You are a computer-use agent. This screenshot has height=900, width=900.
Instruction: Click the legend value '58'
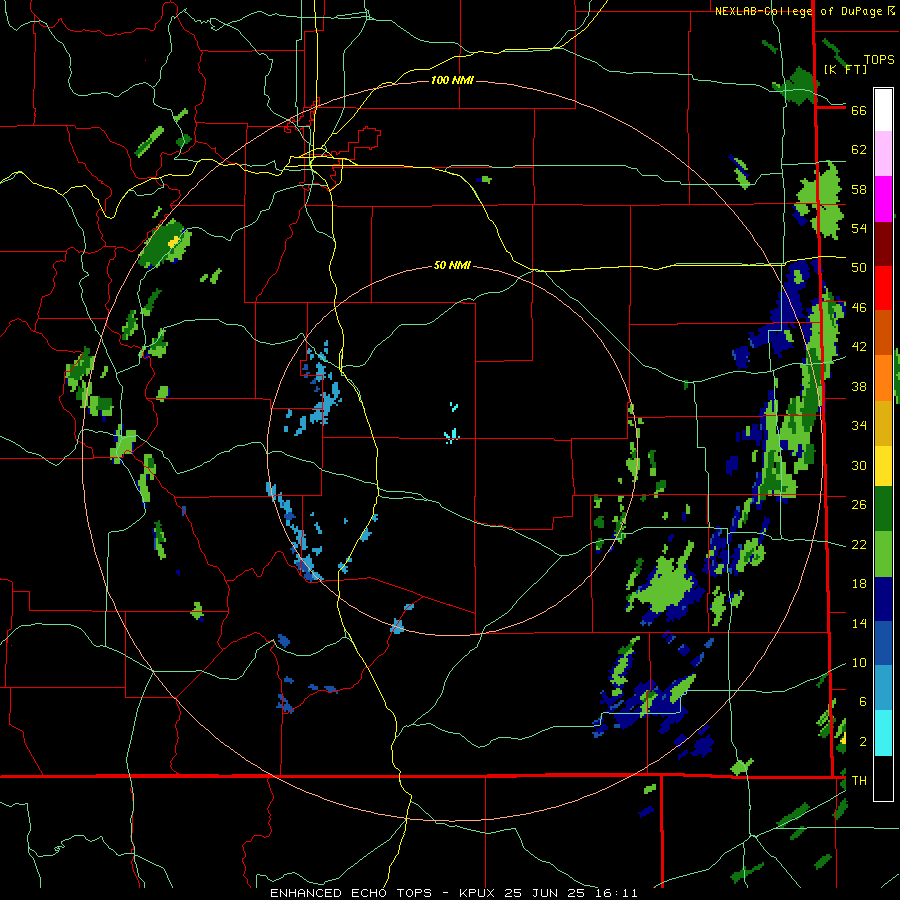859,189
